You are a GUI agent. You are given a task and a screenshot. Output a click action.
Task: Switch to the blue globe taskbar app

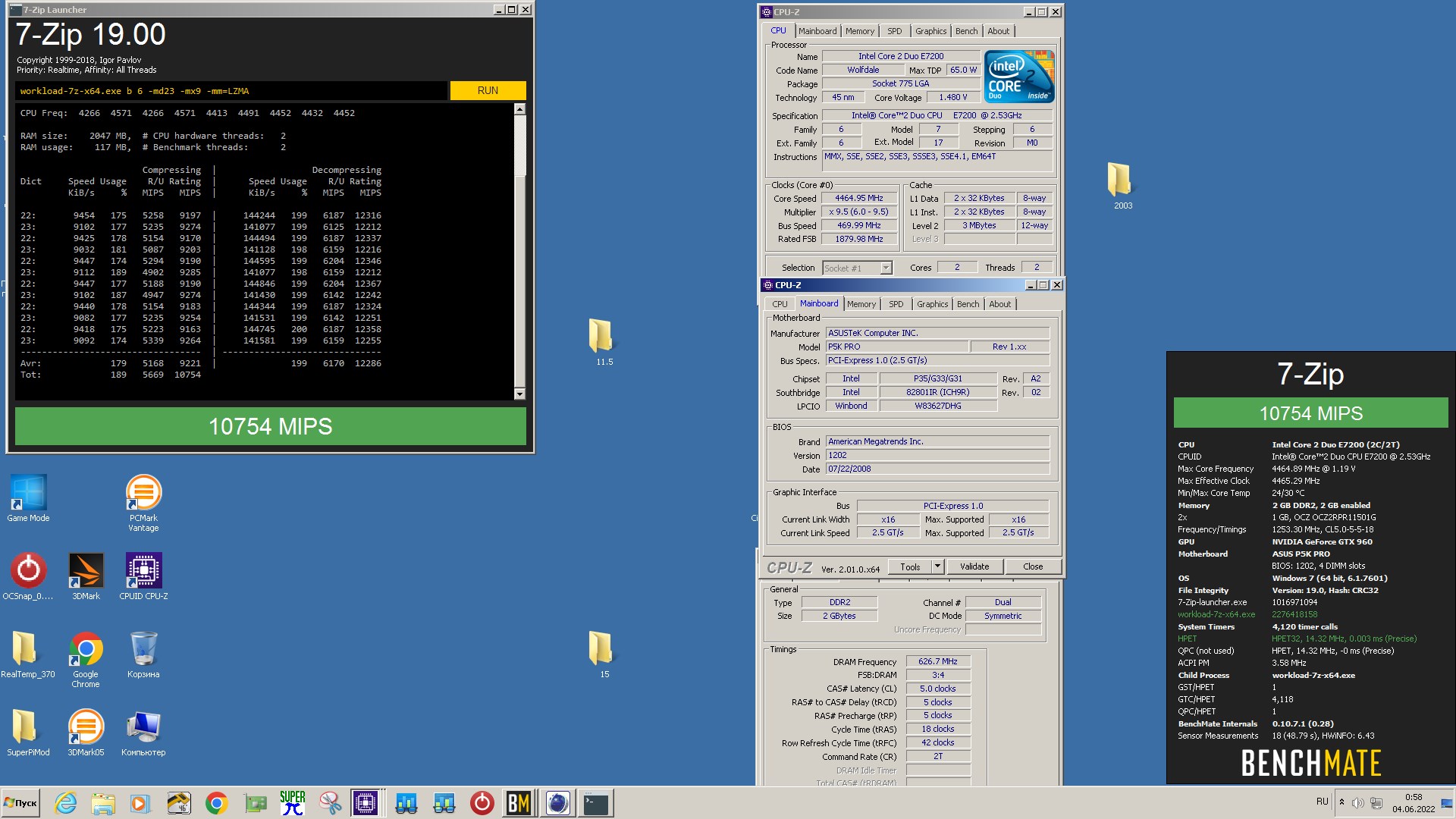coord(558,803)
